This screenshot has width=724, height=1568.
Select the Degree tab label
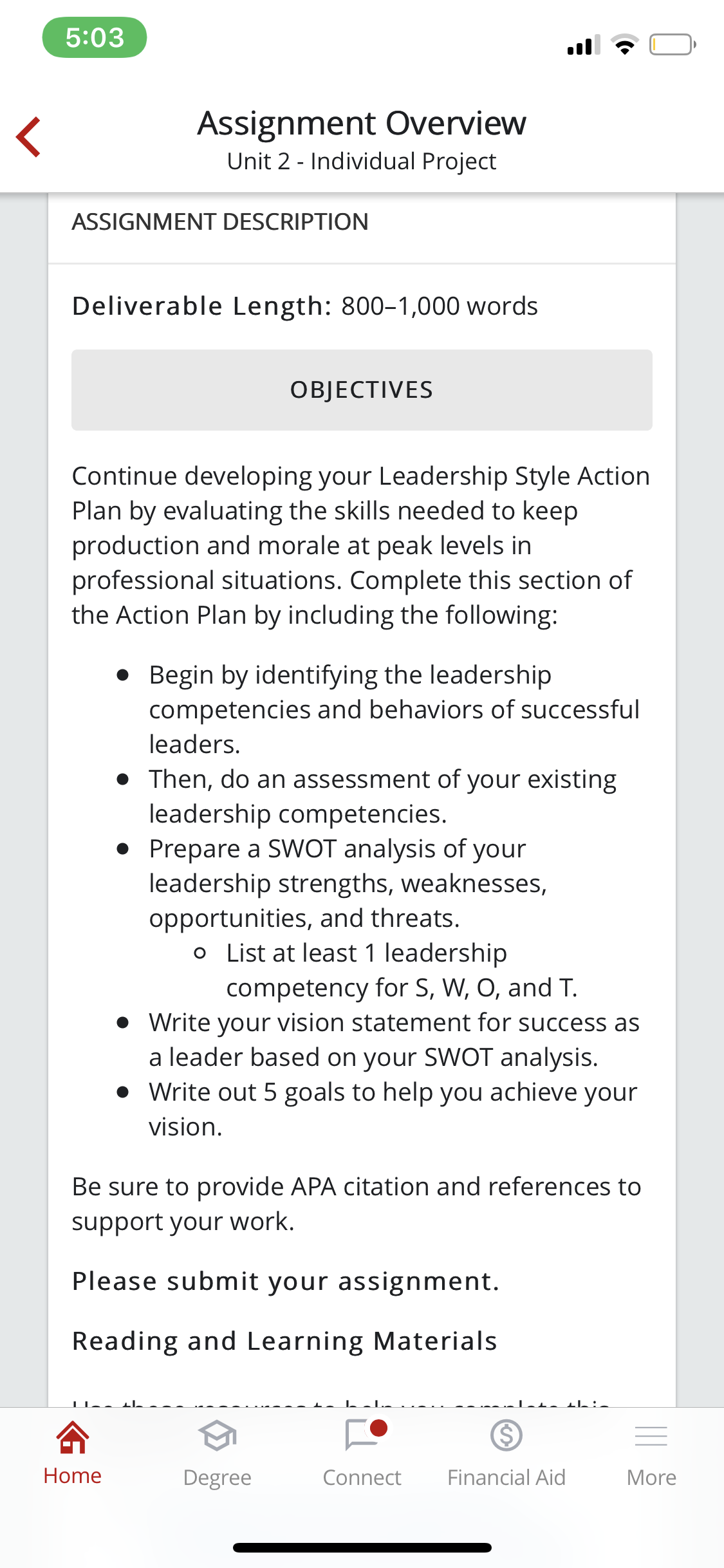point(217,1478)
